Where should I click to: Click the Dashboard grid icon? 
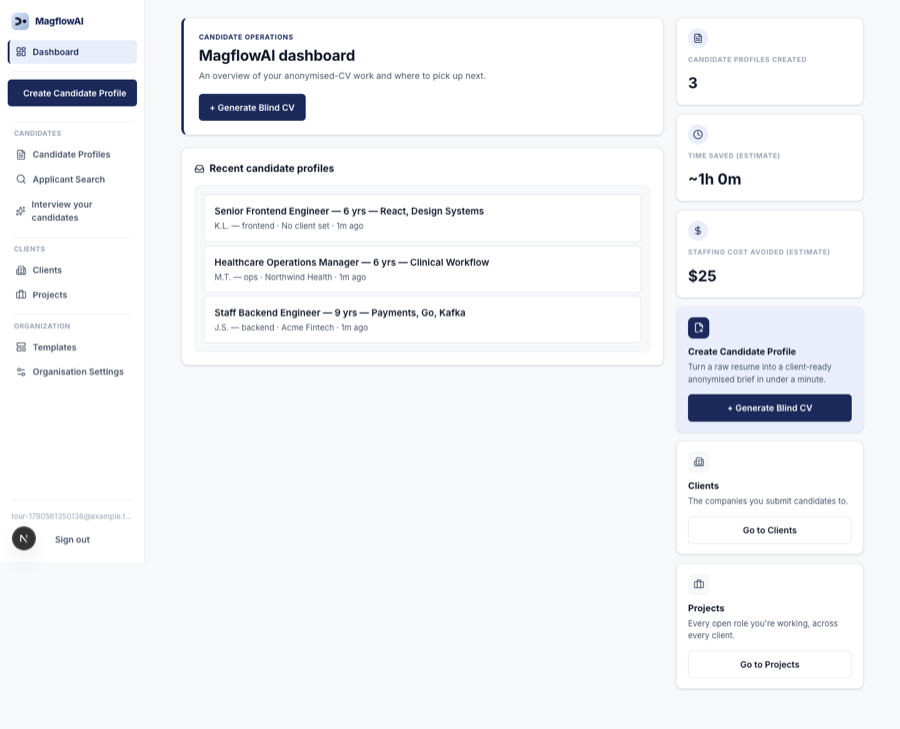(21, 52)
